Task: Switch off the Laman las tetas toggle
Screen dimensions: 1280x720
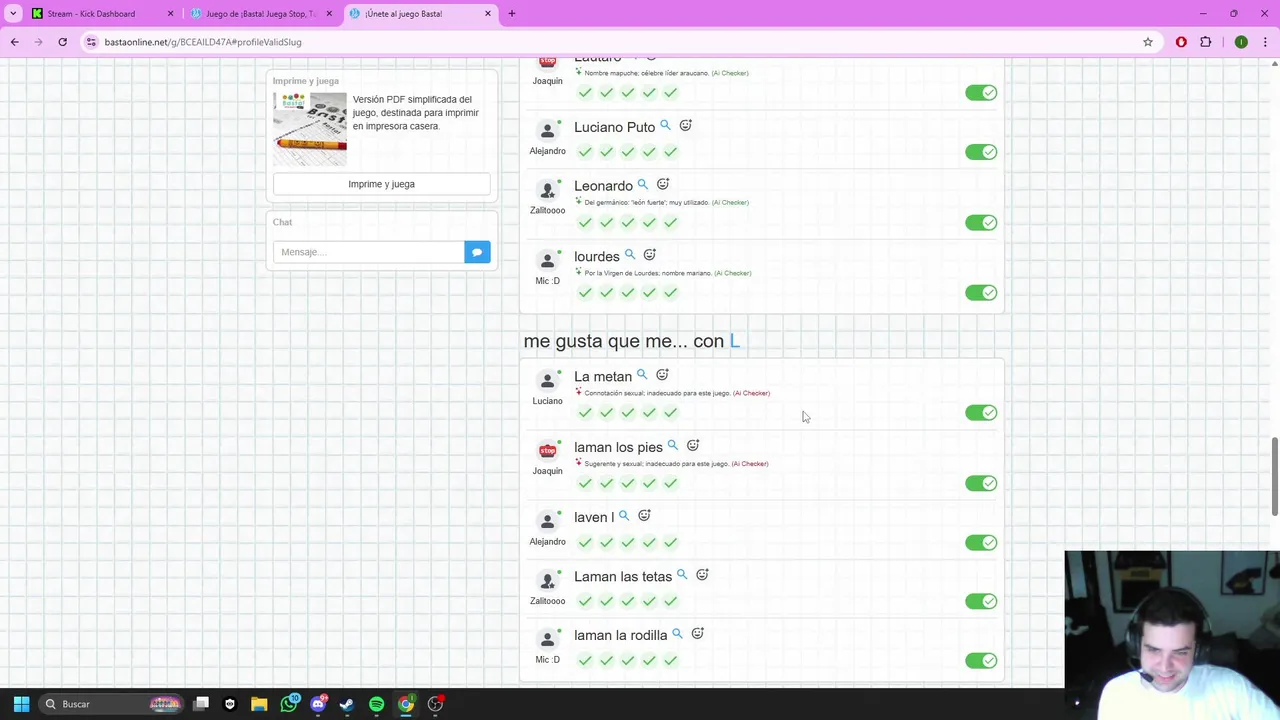Action: point(981,601)
